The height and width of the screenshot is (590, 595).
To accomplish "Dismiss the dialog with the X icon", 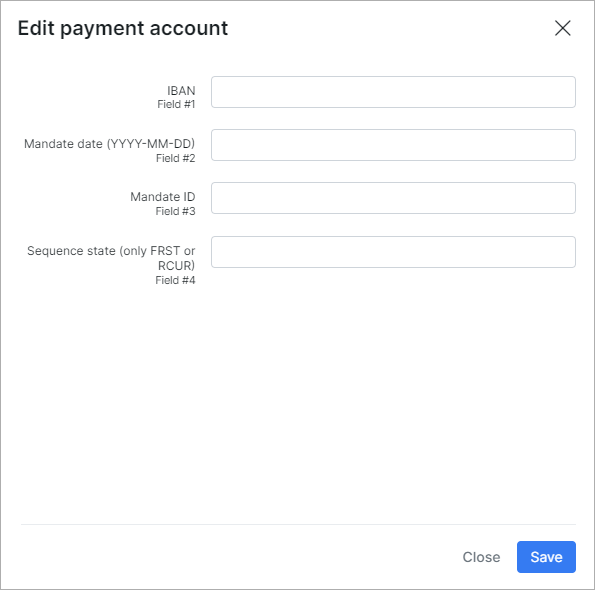I will (x=562, y=28).
